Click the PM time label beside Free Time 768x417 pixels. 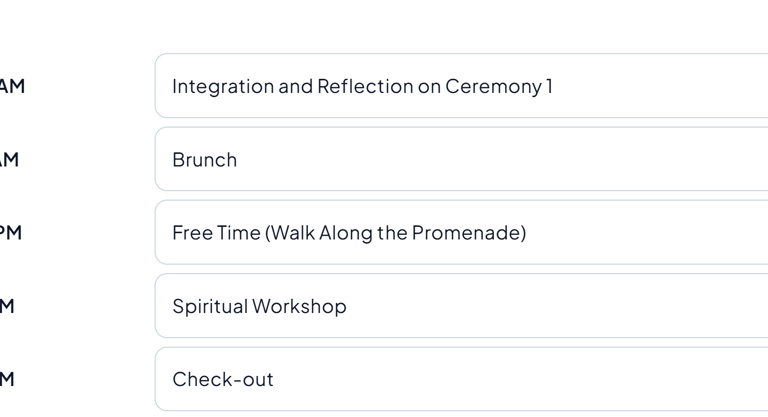10,233
